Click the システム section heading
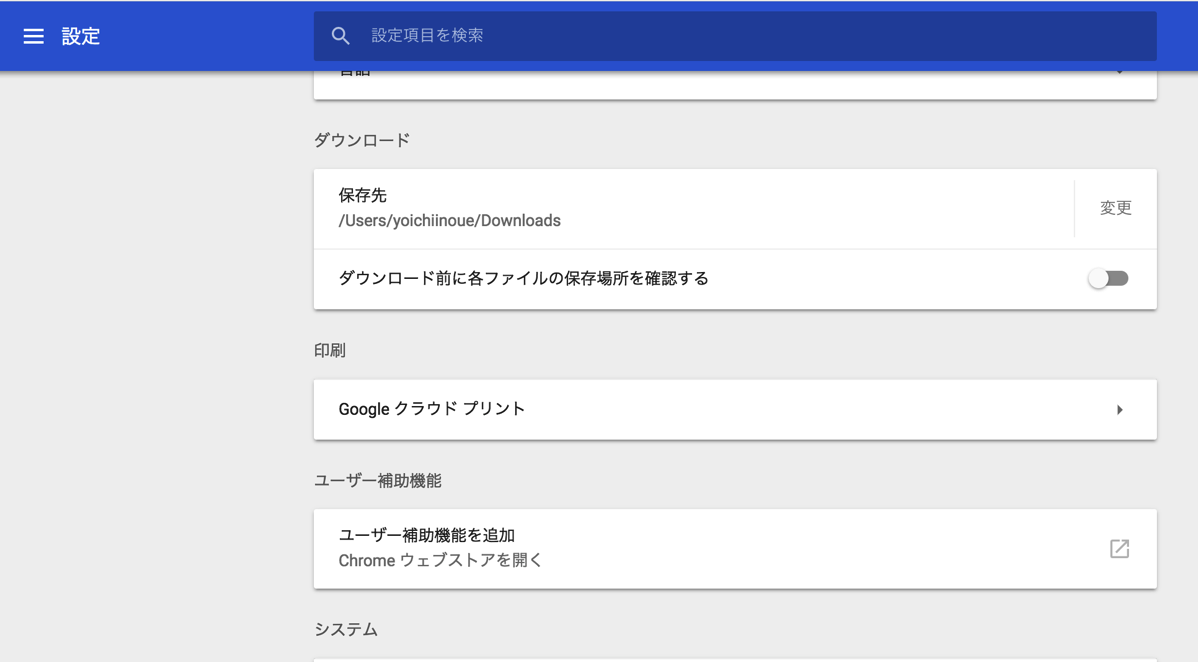 pyautogui.click(x=346, y=629)
